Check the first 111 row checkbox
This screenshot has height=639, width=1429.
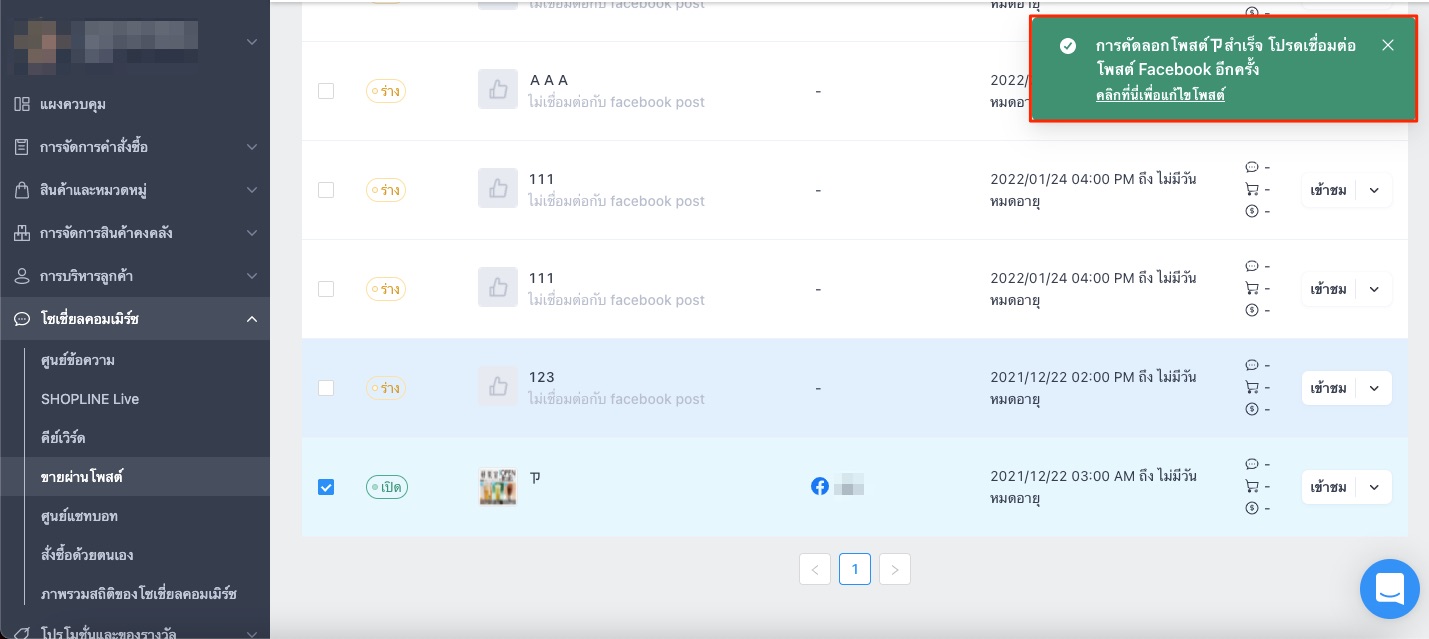tap(326, 190)
